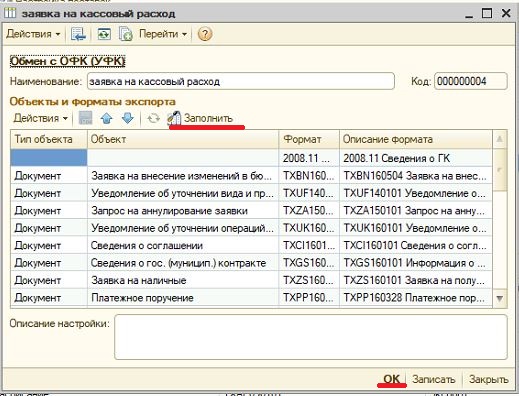The image size is (519, 396).
Task: Click the format cell TXCI1601...
Action: tap(309, 246)
